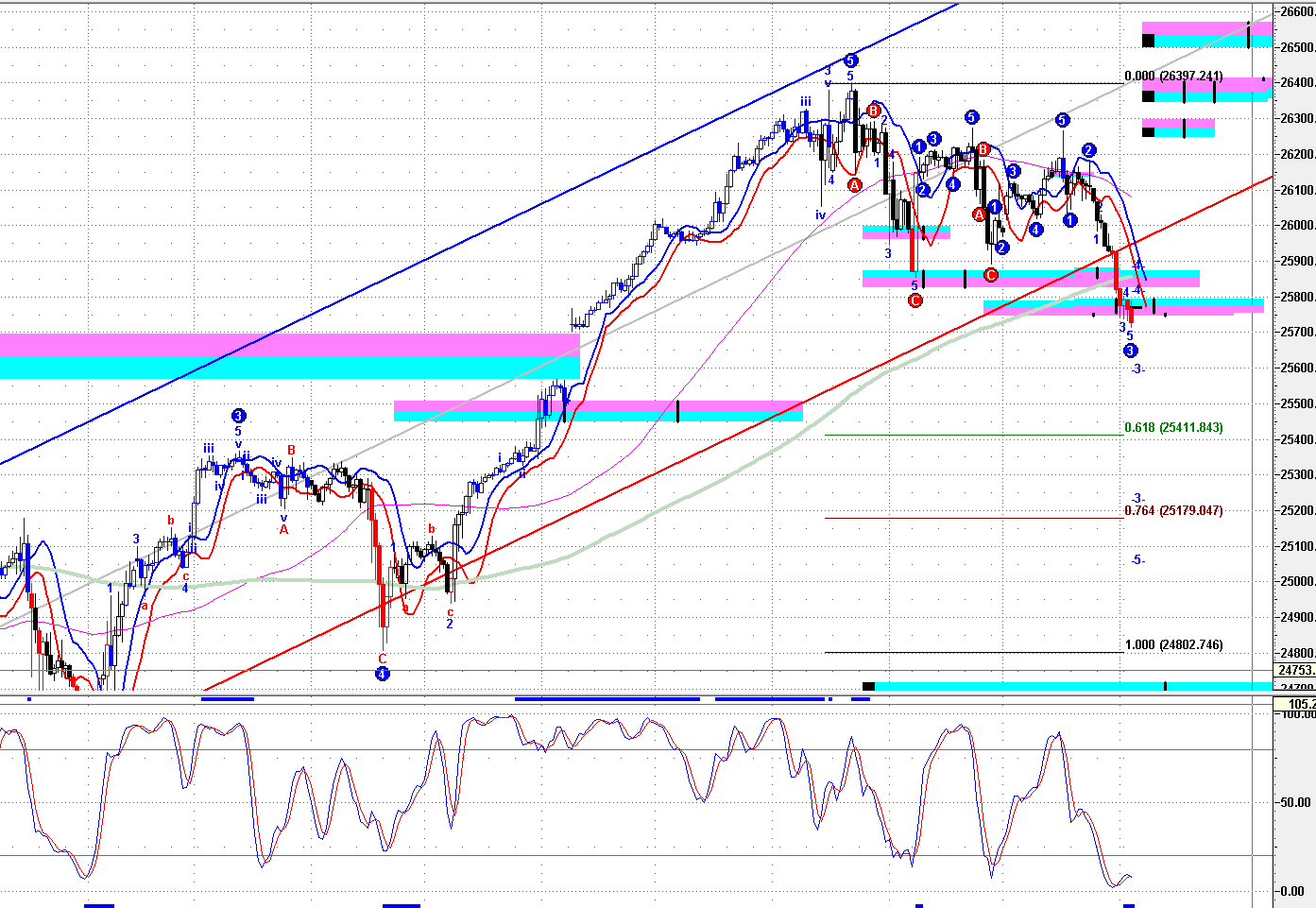This screenshot has height=908, width=1316.
Task: Click the blue circled 4 beneath the red C label
Action: [x=382, y=674]
